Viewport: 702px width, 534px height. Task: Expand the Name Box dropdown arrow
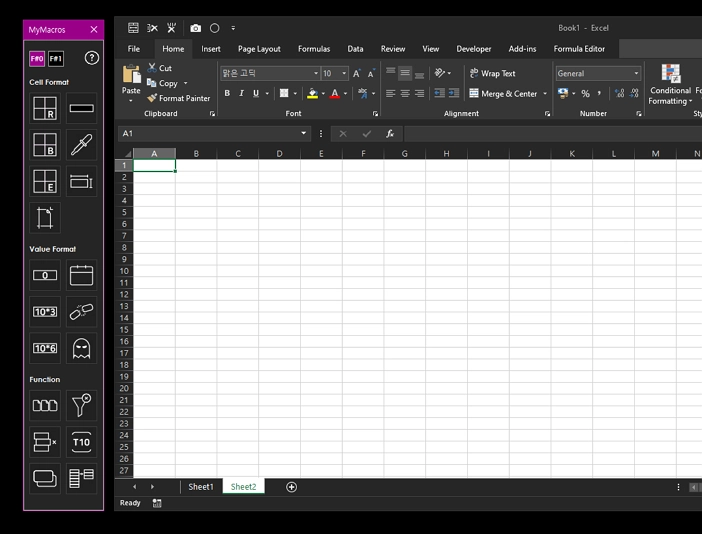click(x=304, y=133)
